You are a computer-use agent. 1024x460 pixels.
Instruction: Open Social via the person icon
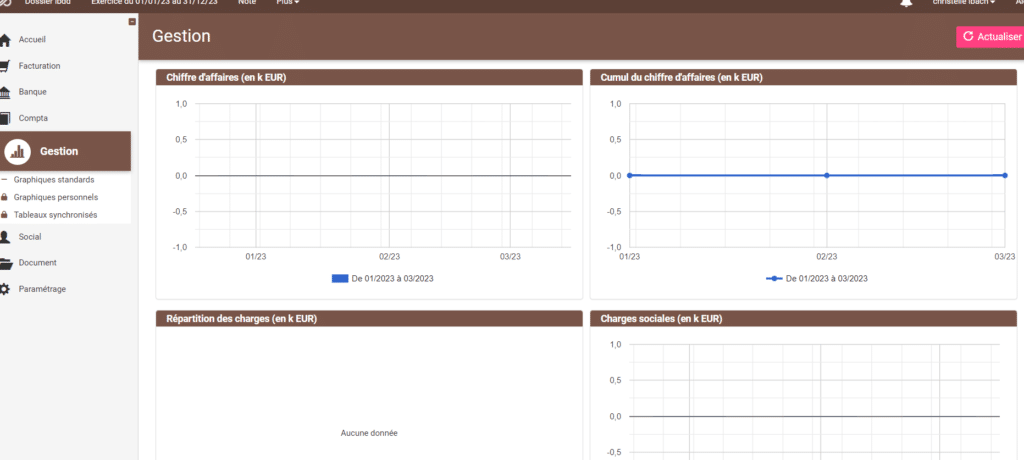tap(5, 237)
